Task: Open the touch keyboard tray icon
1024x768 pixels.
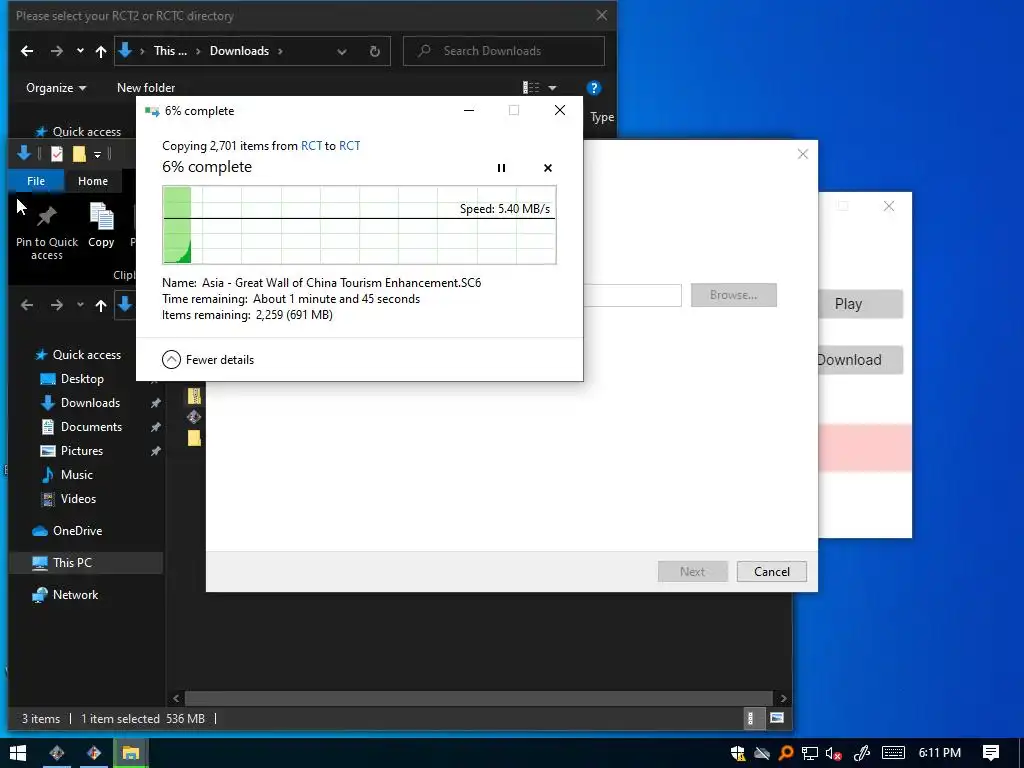Action: (x=893, y=753)
